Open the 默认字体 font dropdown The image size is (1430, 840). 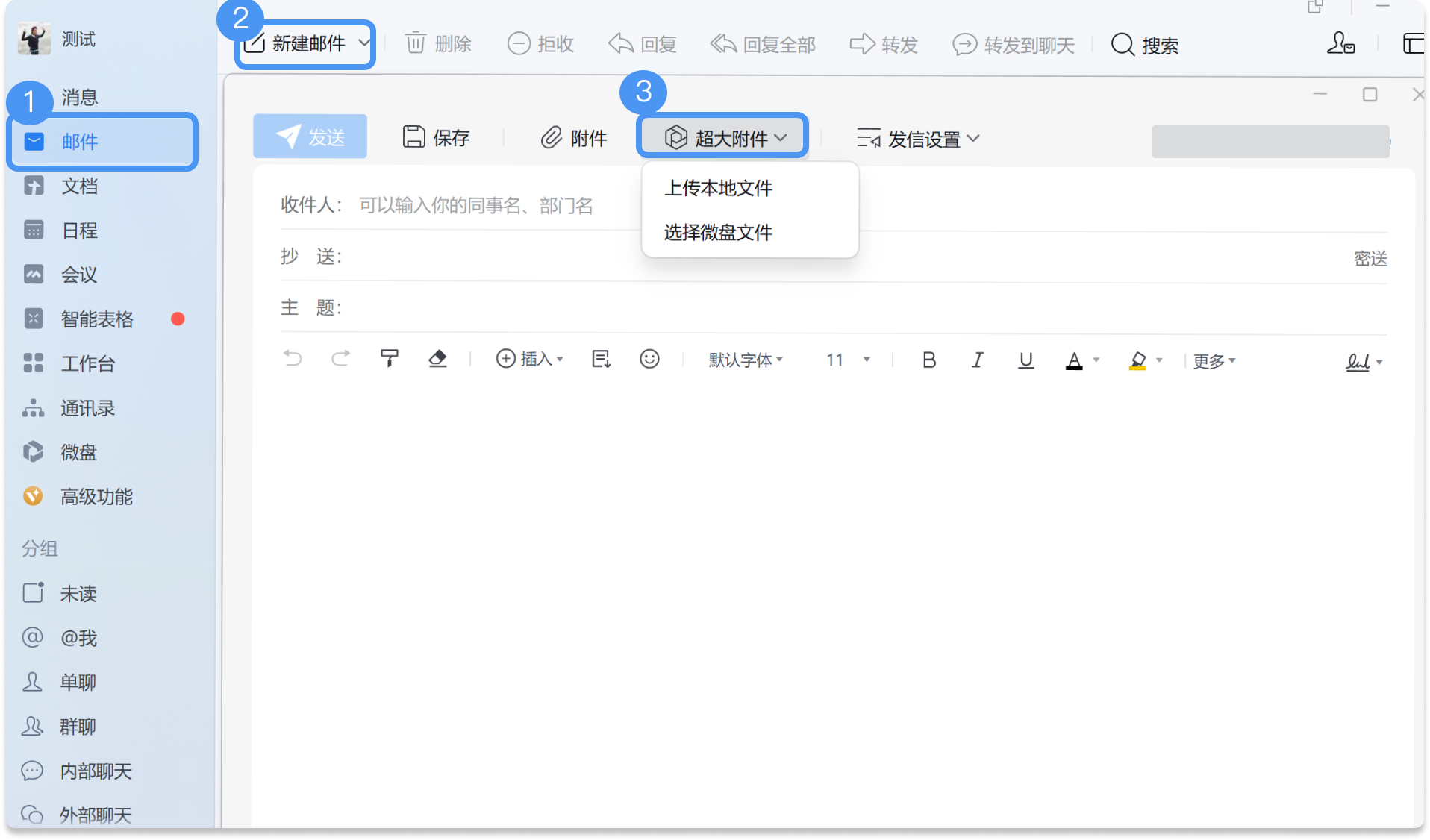pos(746,360)
